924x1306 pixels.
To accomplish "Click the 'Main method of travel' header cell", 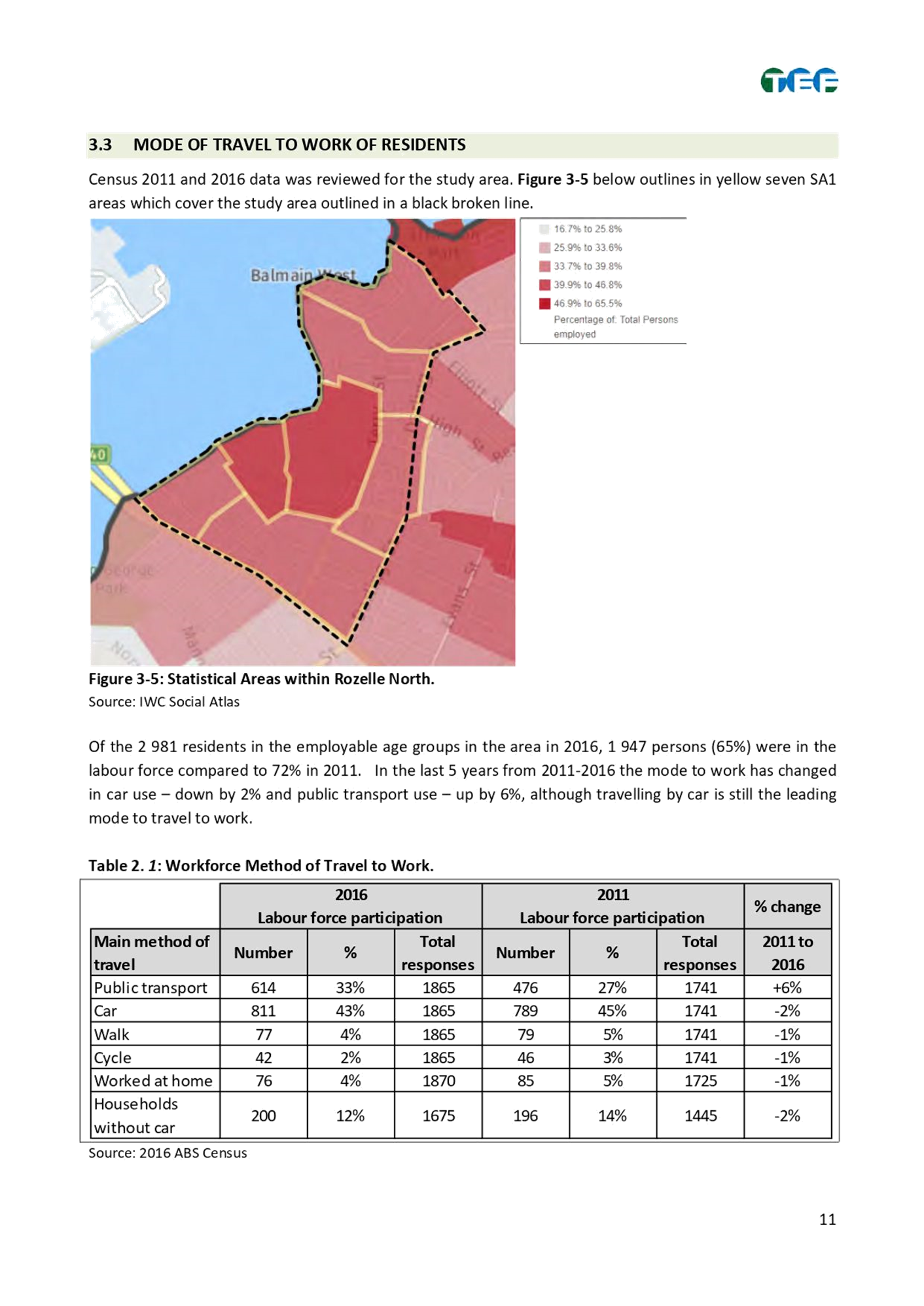I will pos(155,952).
